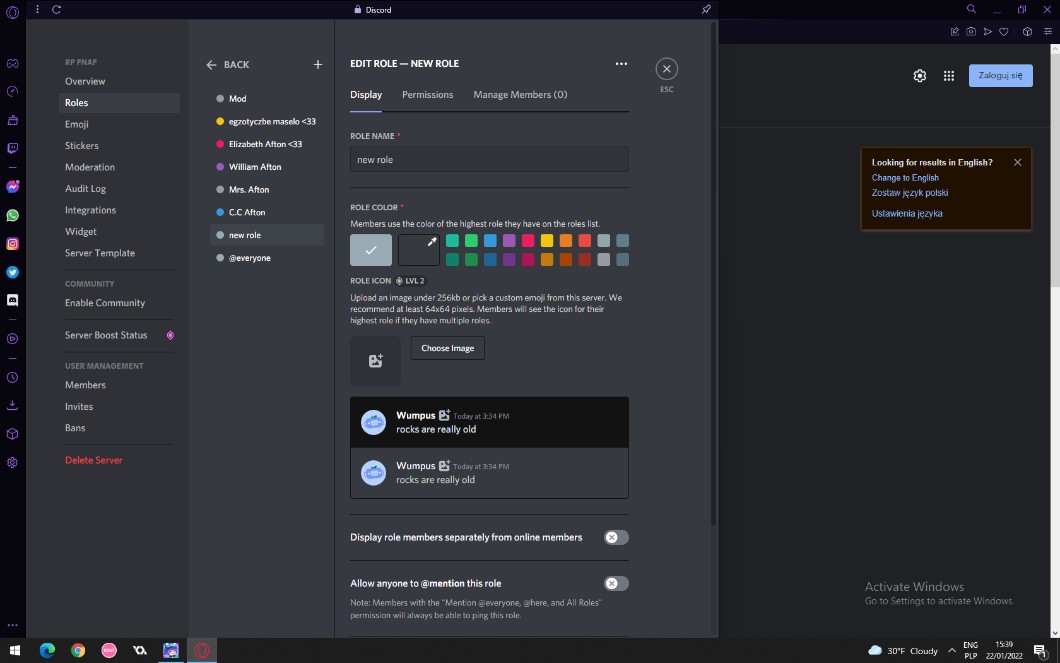Show hidden system tray icons
Screen dimensions: 1060x663
coord(952,651)
